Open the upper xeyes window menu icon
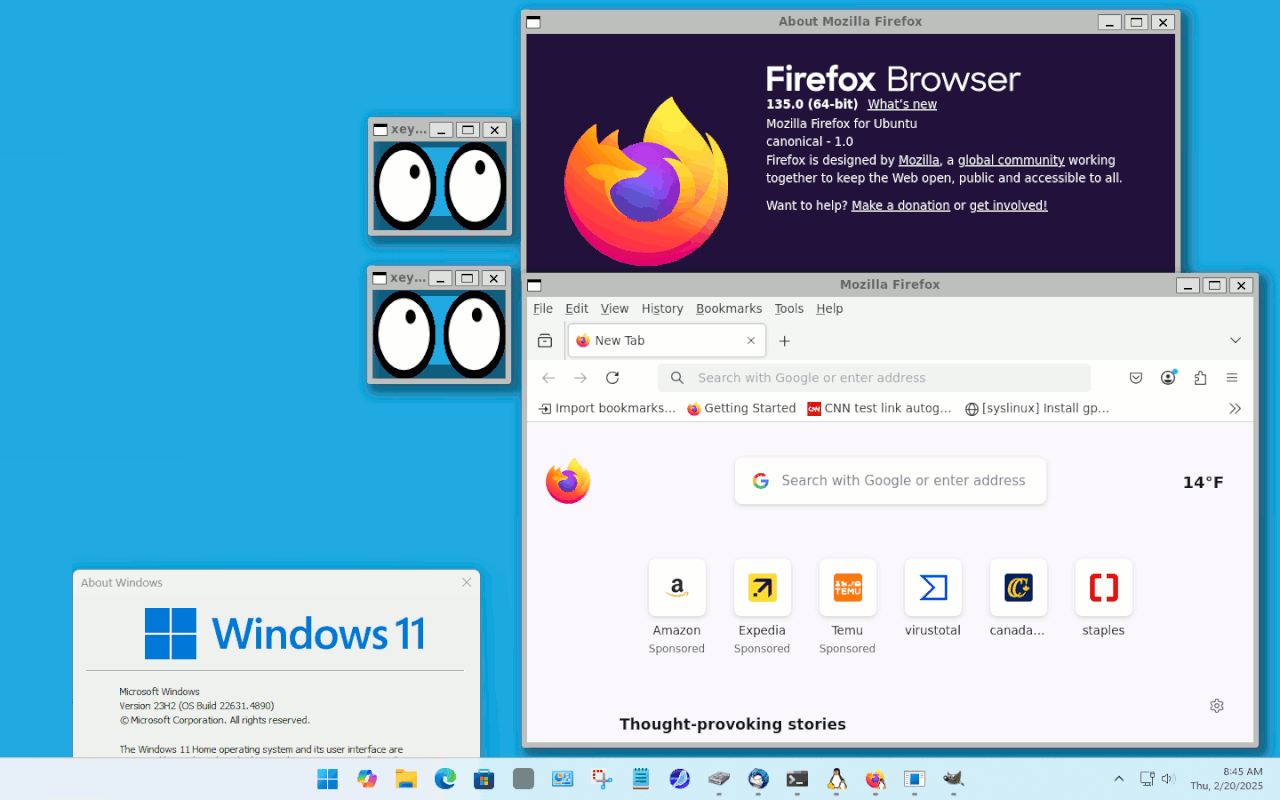The image size is (1280, 800). (x=380, y=130)
